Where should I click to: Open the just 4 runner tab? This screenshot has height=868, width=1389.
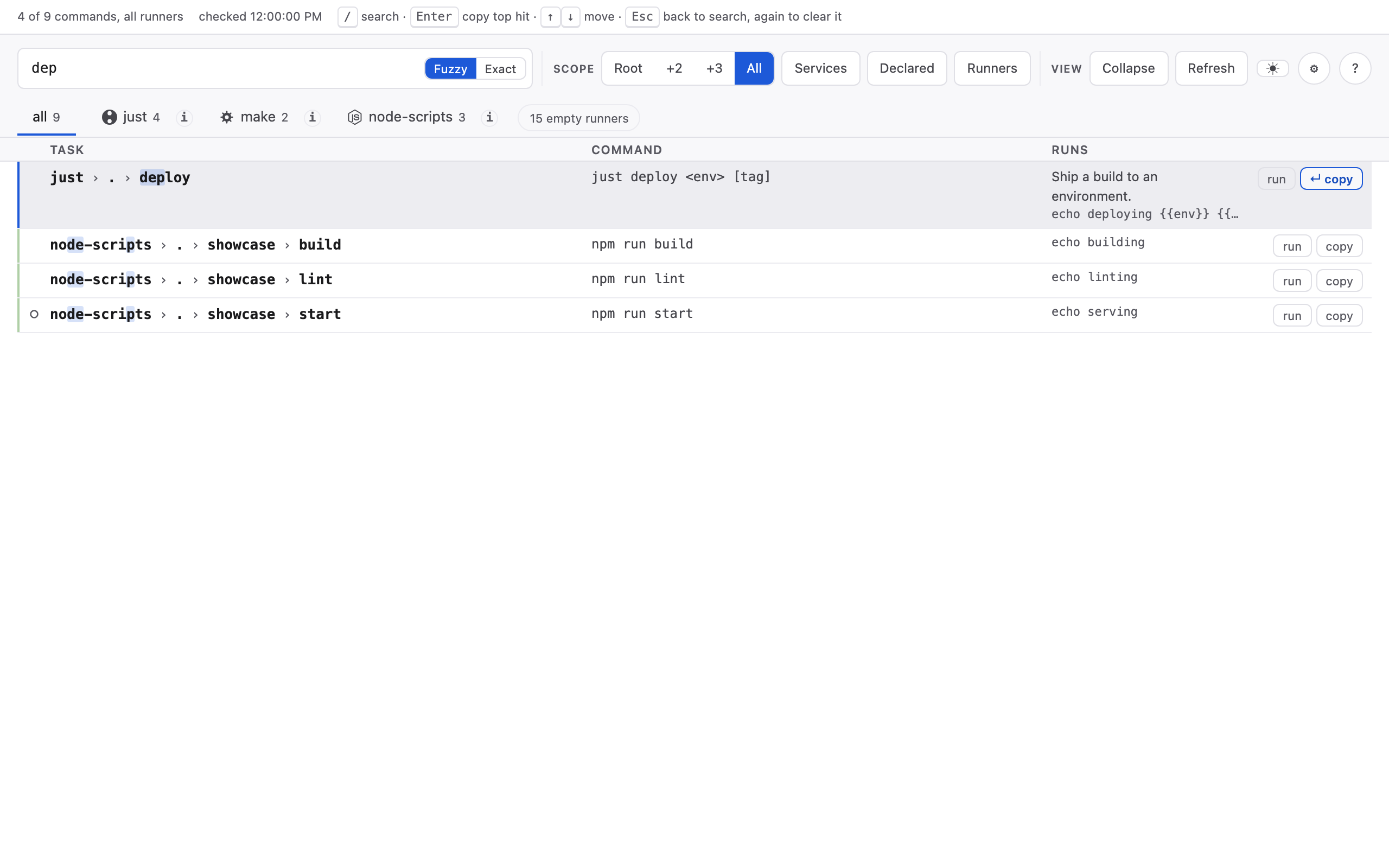(x=131, y=117)
